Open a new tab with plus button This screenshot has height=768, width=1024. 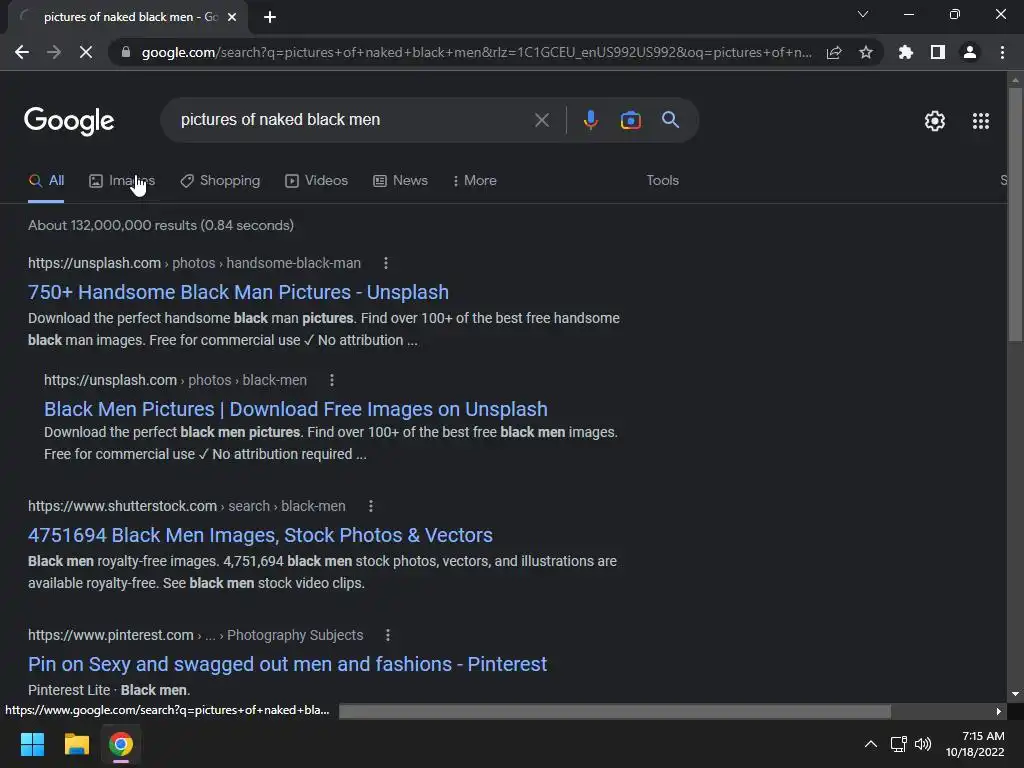tap(270, 17)
